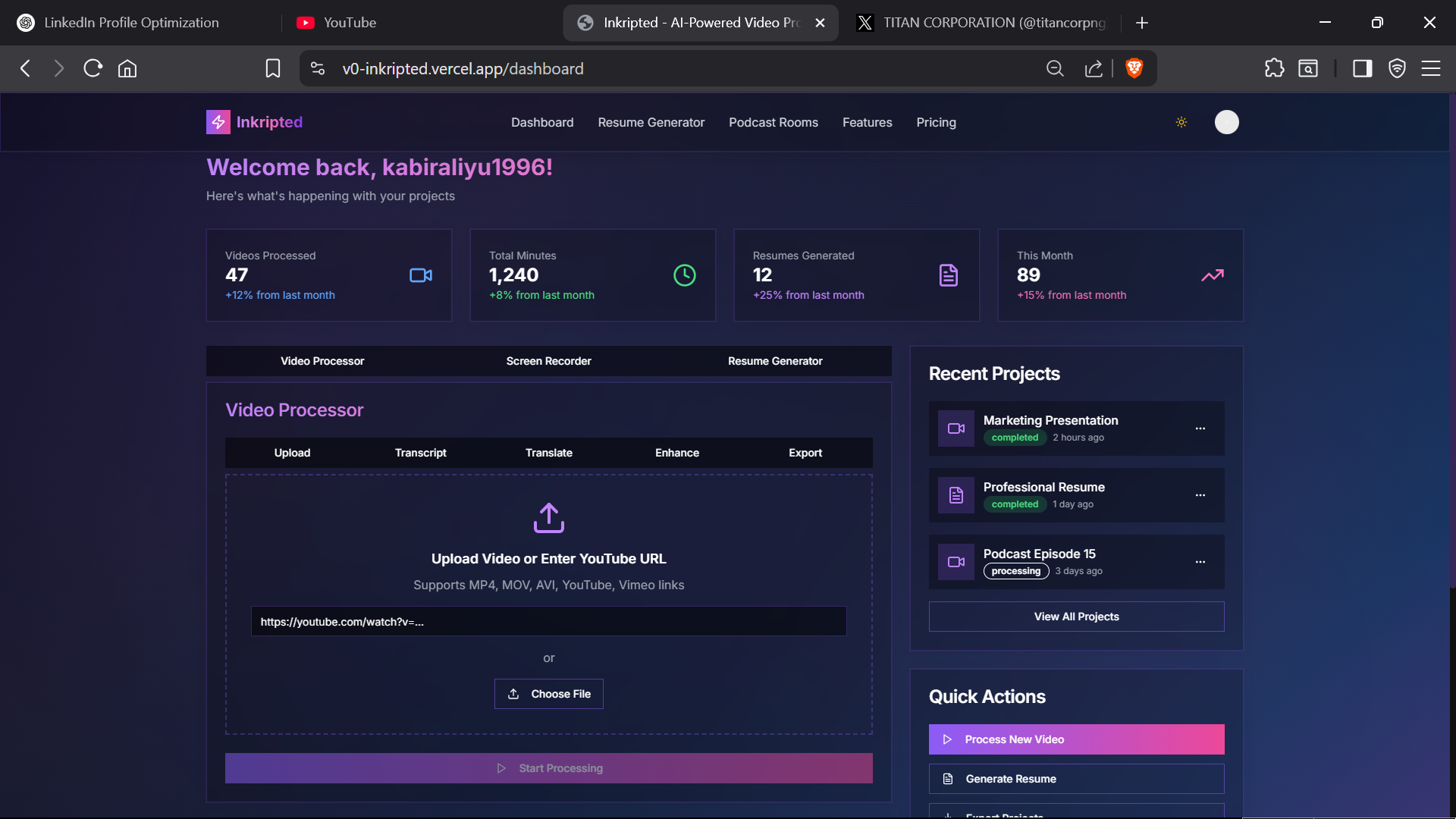The height and width of the screenshot is (819, 1456).
Task: Select the Video Processor tab
Action: point(322,361)
